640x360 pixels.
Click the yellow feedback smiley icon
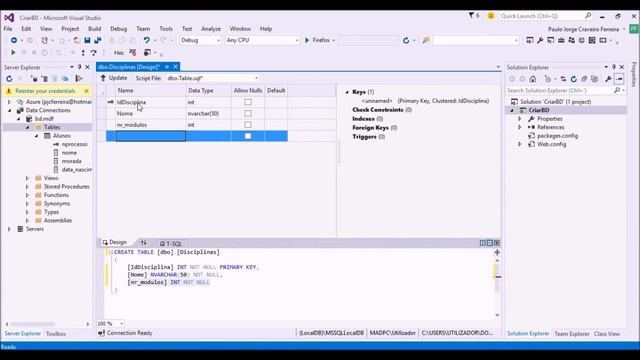491,16
